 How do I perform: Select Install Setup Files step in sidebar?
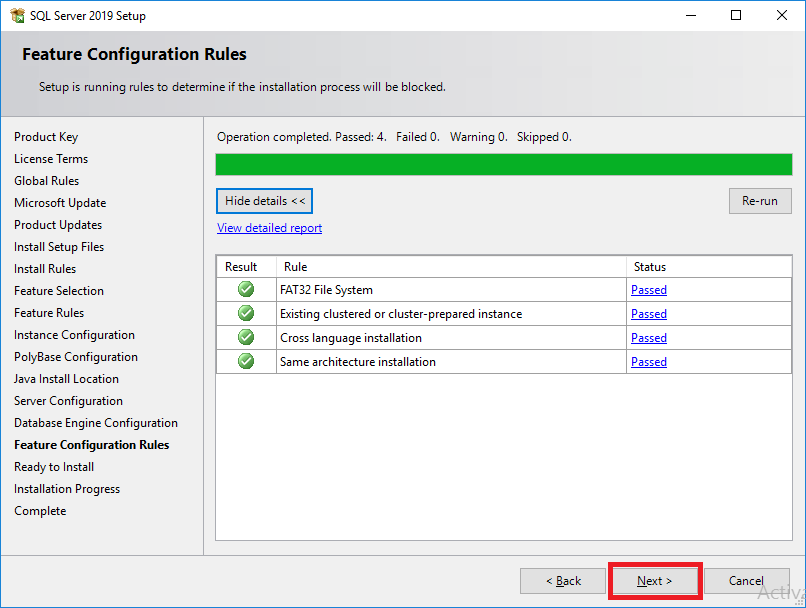click(59, 247)
